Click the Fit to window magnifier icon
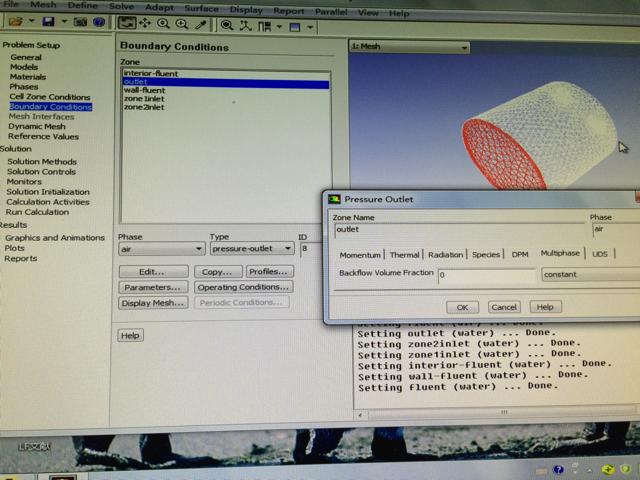The width and height of the screenshot is (640, 480). [227, 25]
